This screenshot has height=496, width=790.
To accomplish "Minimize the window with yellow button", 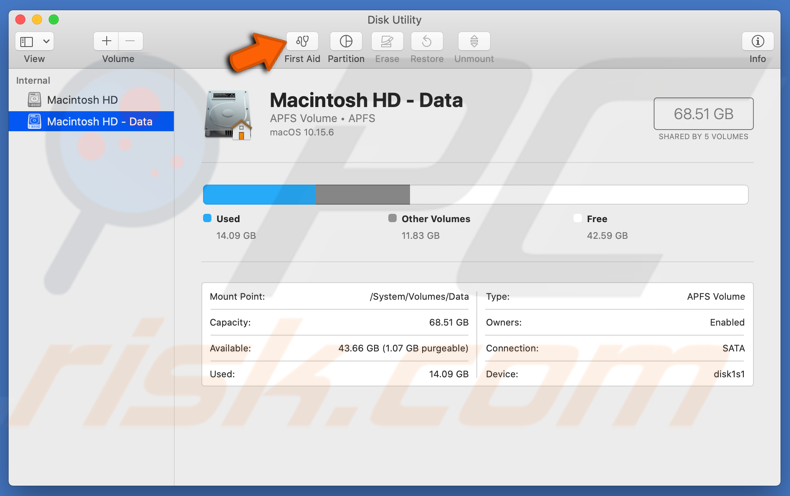I will click(37, 20).
